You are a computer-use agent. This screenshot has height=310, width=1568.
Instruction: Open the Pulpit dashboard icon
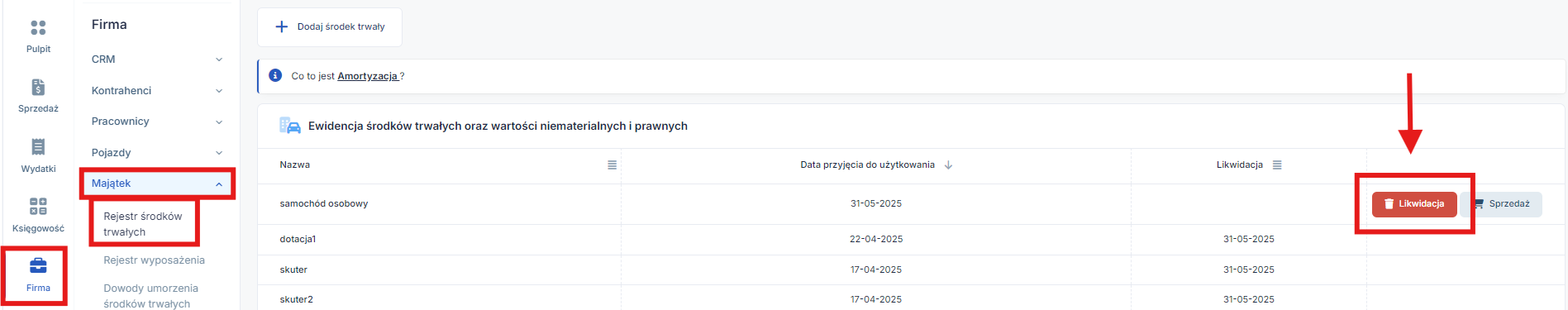click(x=38, y=28)
